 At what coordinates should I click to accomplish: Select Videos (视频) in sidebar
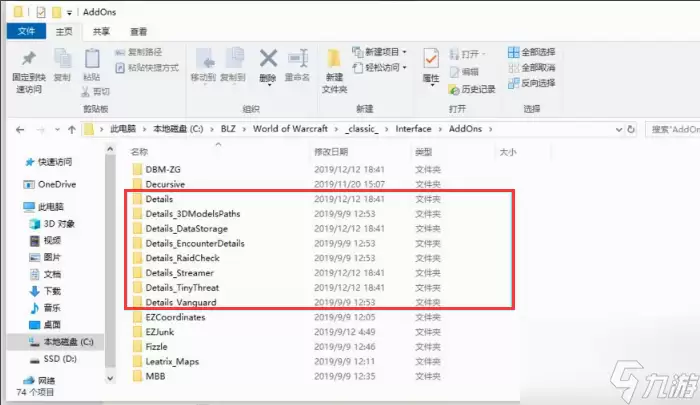pyautogui.click(x=45, y=241)
